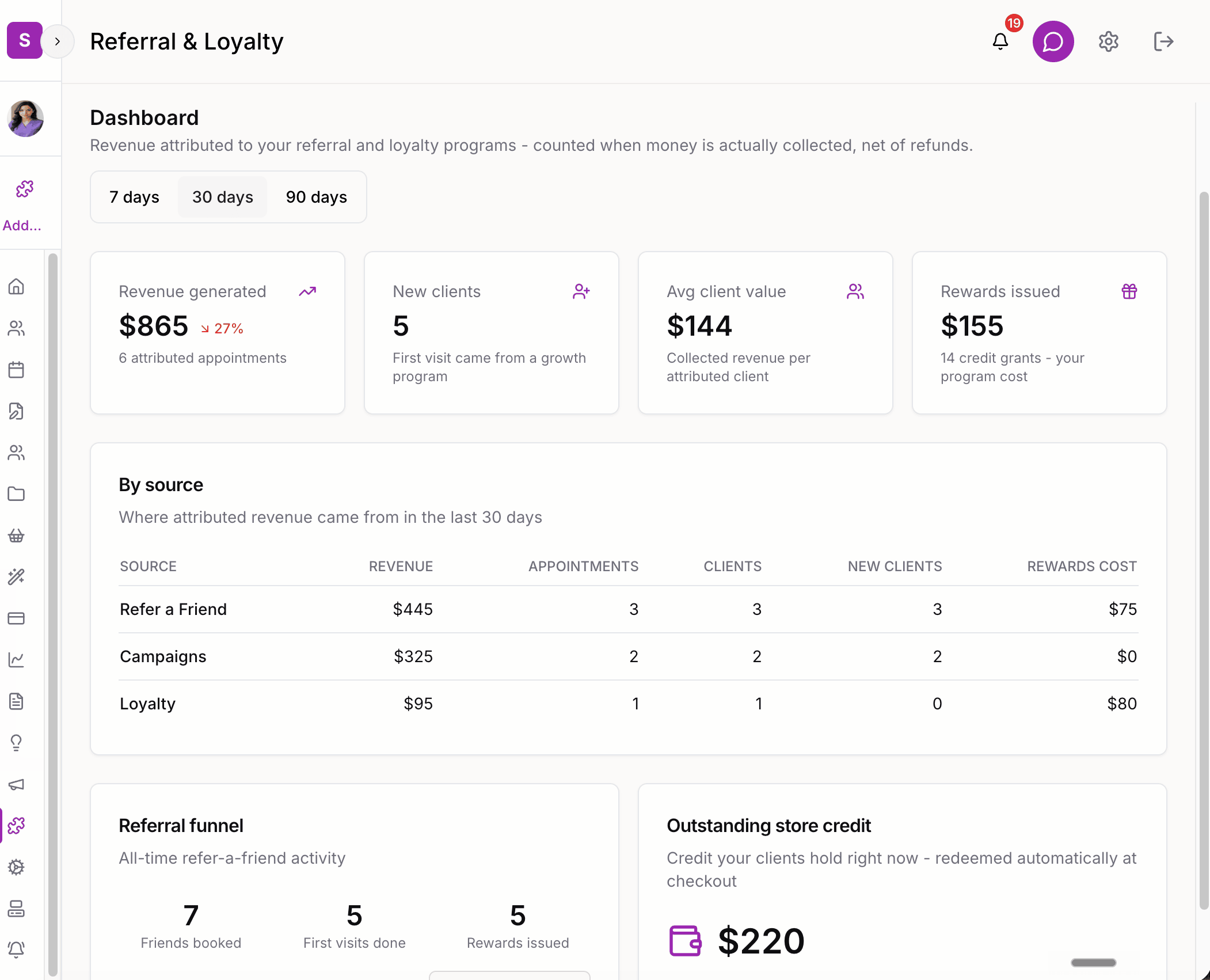Open the analytics chart icon in sidebar
The height and width of the screenshot is (980, 1210).
(16, 660)
